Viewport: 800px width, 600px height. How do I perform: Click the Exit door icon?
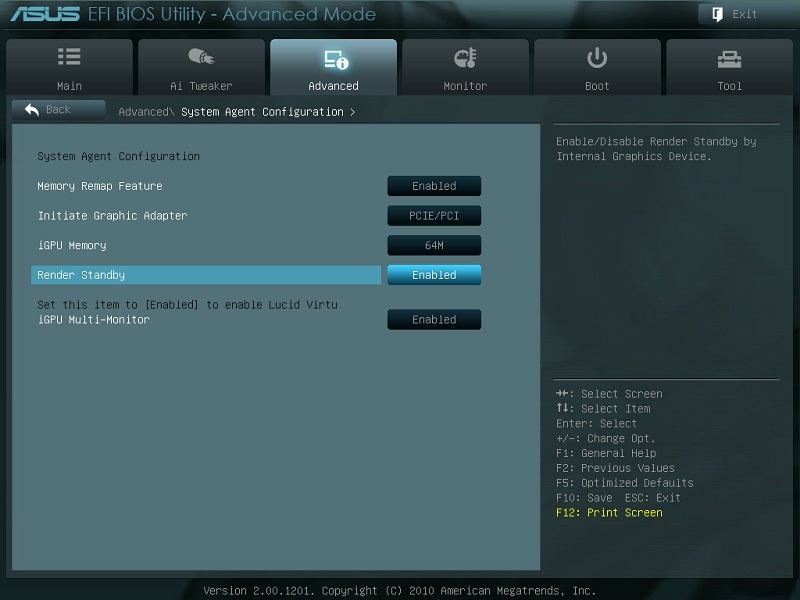point(717,14)
